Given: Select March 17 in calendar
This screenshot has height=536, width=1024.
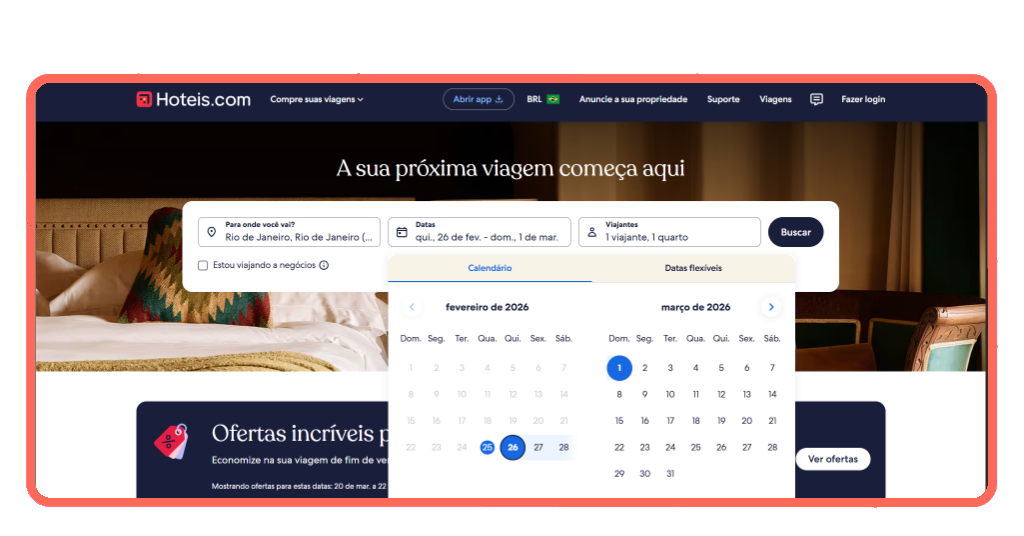Looking at the screenshot, I should point(670,421).
